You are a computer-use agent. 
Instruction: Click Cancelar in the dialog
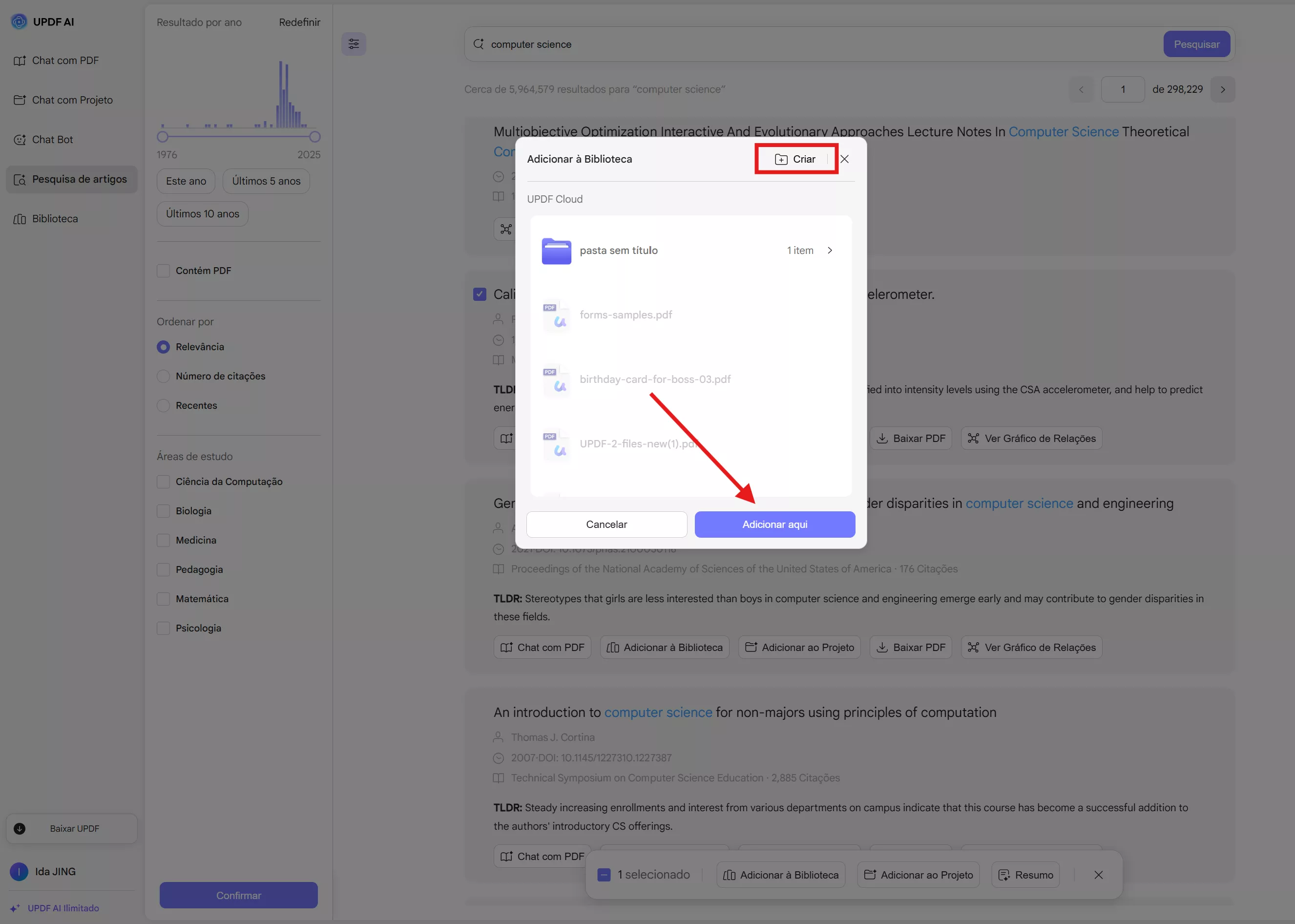(x=606, y=524)
